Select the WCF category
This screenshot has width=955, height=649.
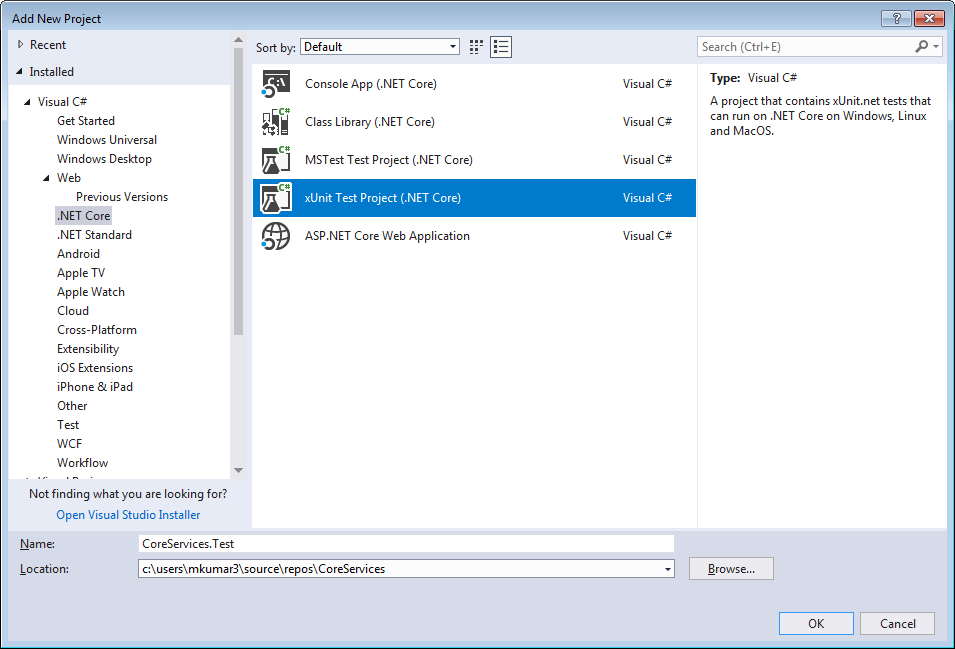tap(69, 444)
